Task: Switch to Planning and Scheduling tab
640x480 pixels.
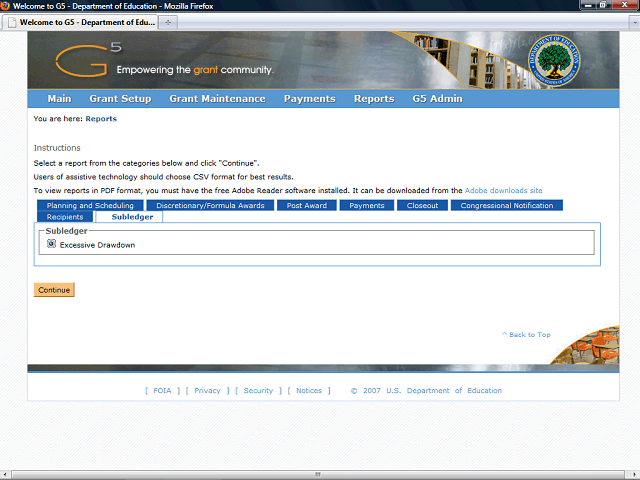Action: click(90, 205)
